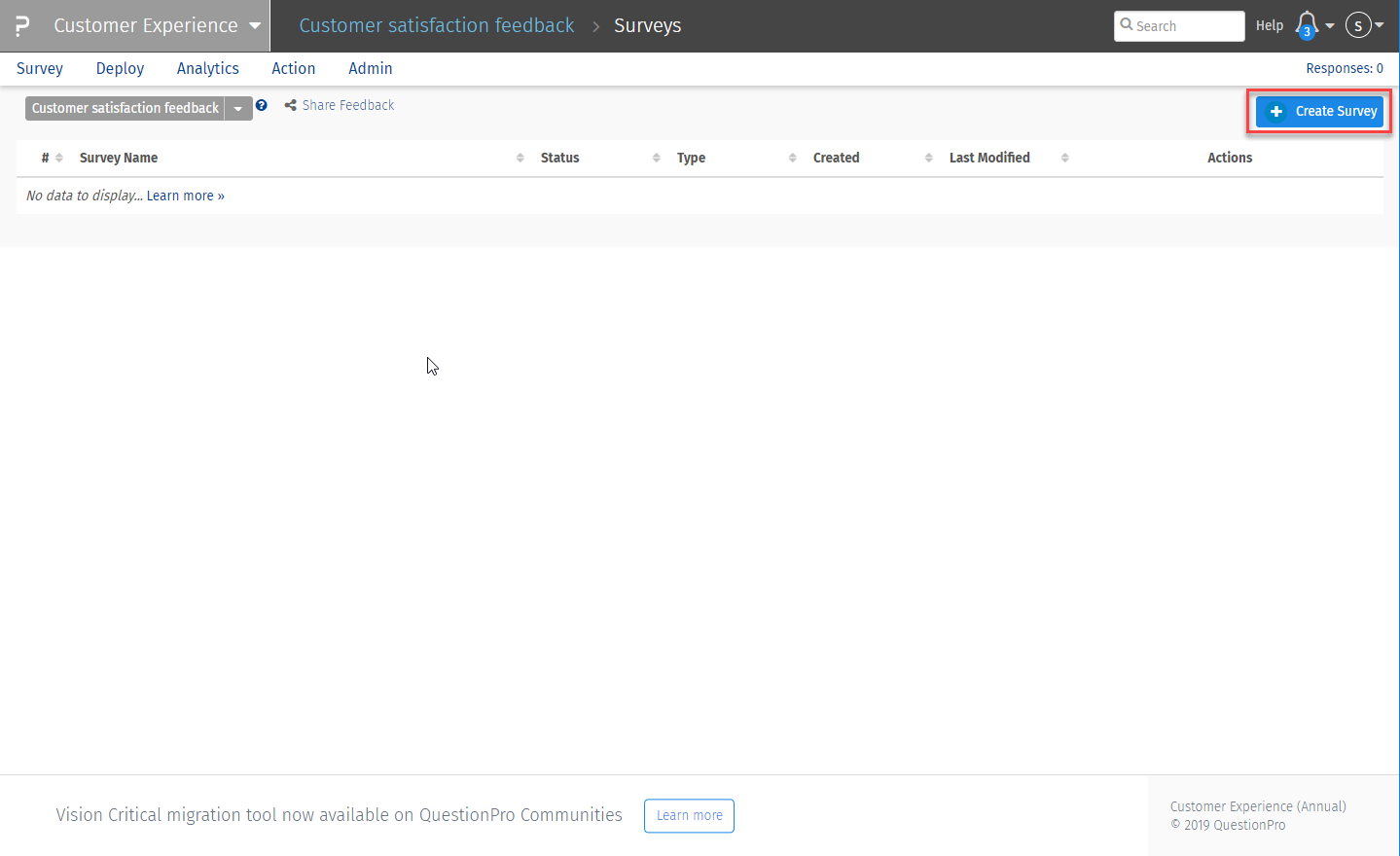Click the sort icon on Last Modified column

pos(1064,158)
